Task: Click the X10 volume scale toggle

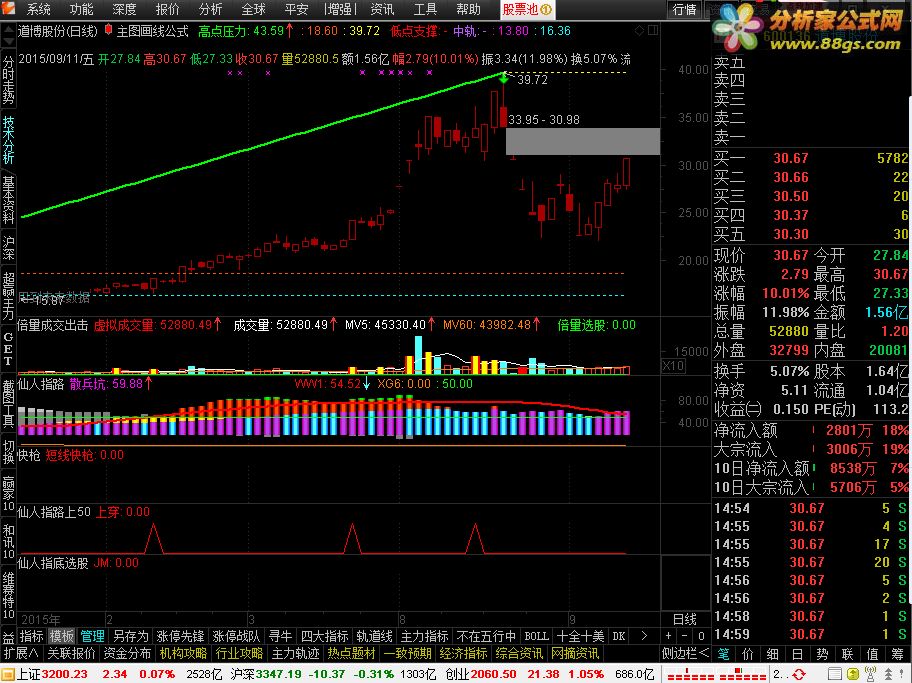Action: tap(673, 366)
